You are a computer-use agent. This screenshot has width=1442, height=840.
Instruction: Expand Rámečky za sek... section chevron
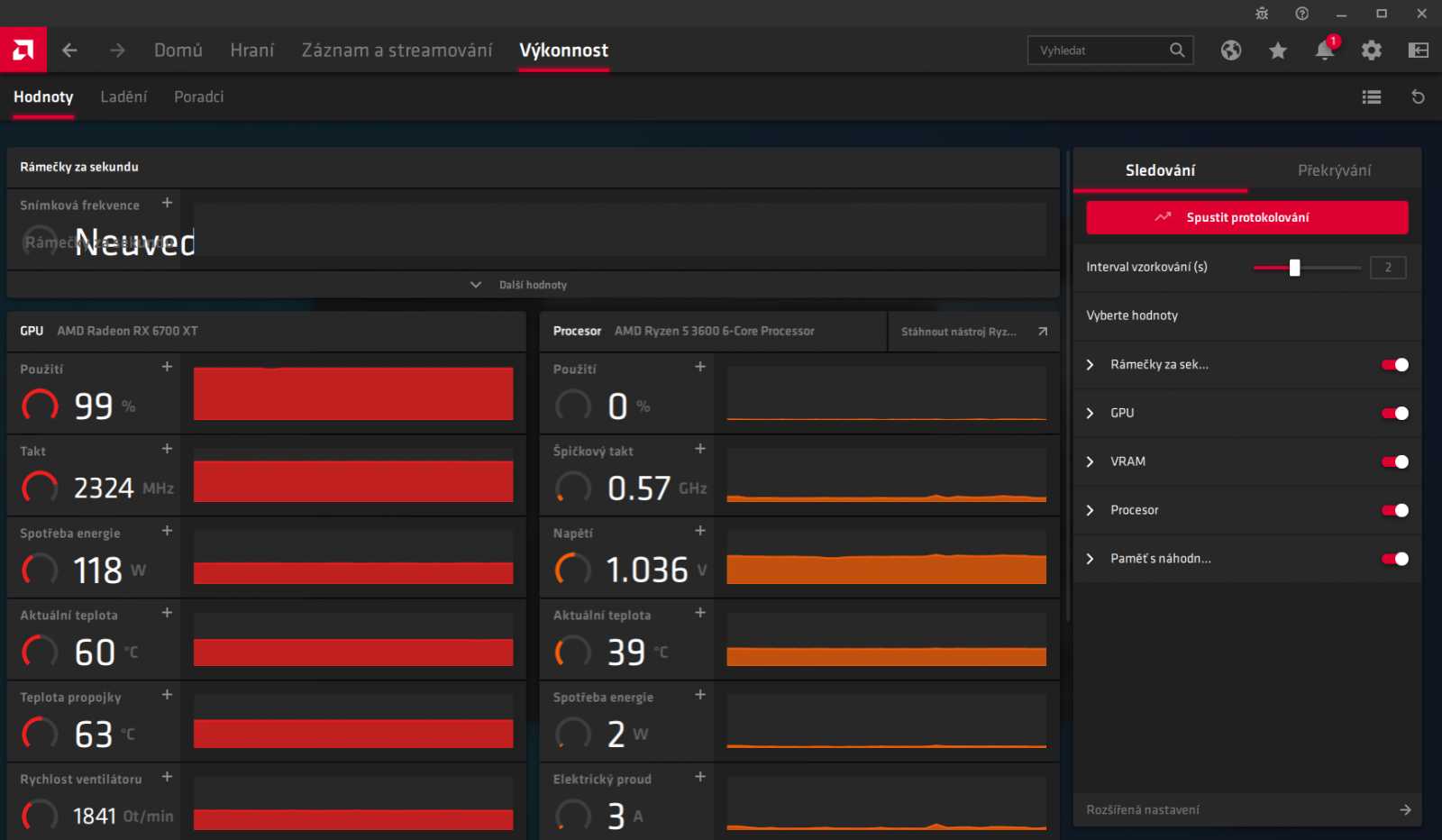click(x=1091, y=365)
